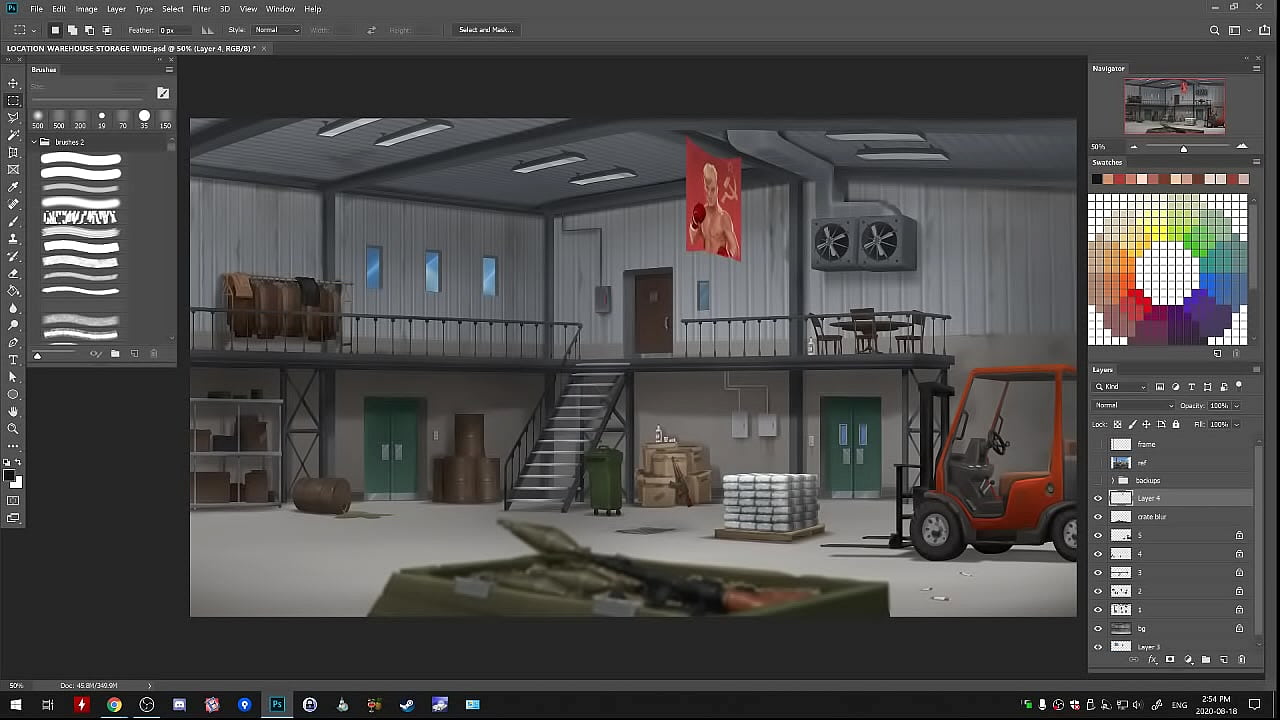Image resolution: width=1280 pixels, height=720 pixels.
Task: Expand the backups layer group
Action: click(1111, 481)
